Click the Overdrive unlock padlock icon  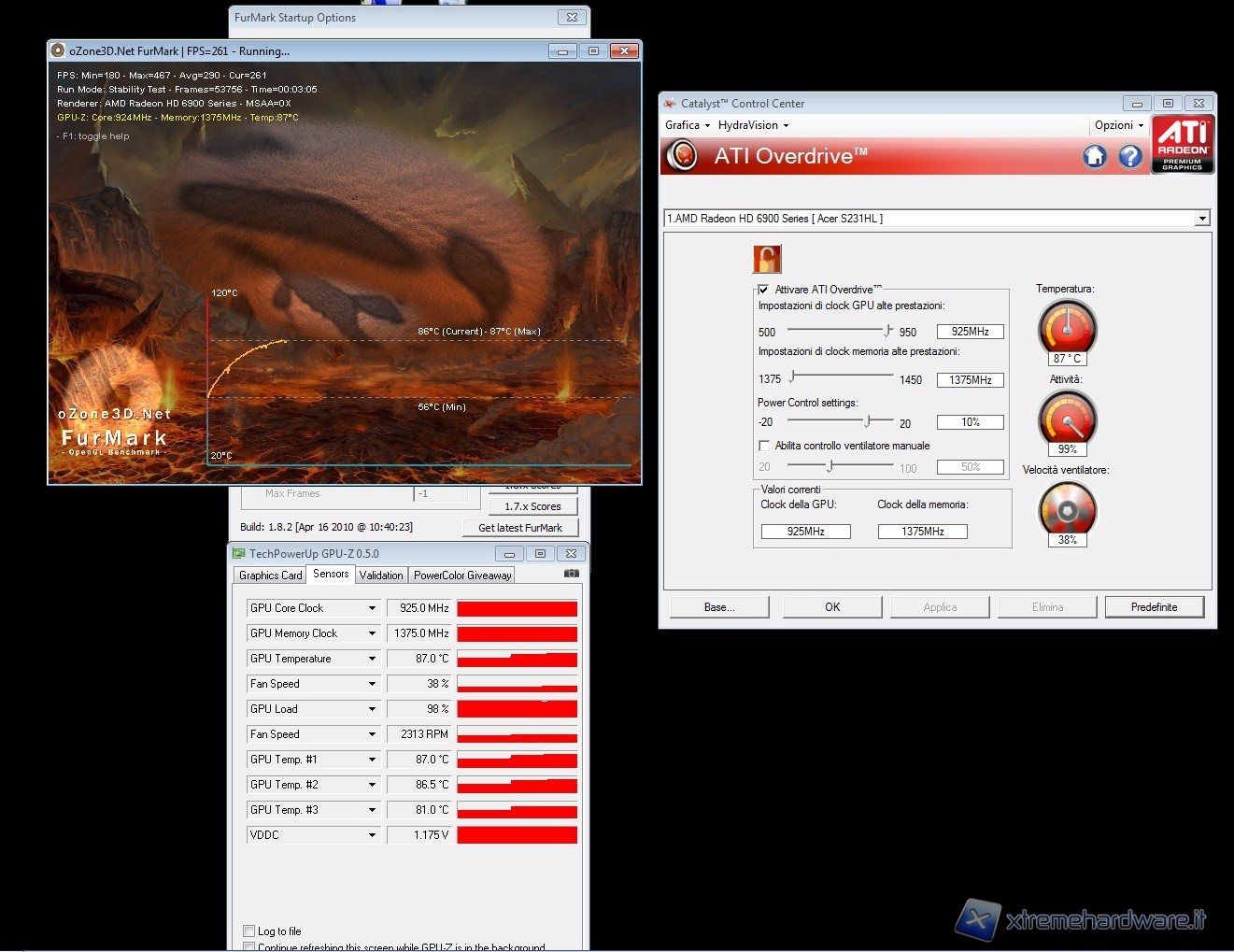[x=767, y=259]
